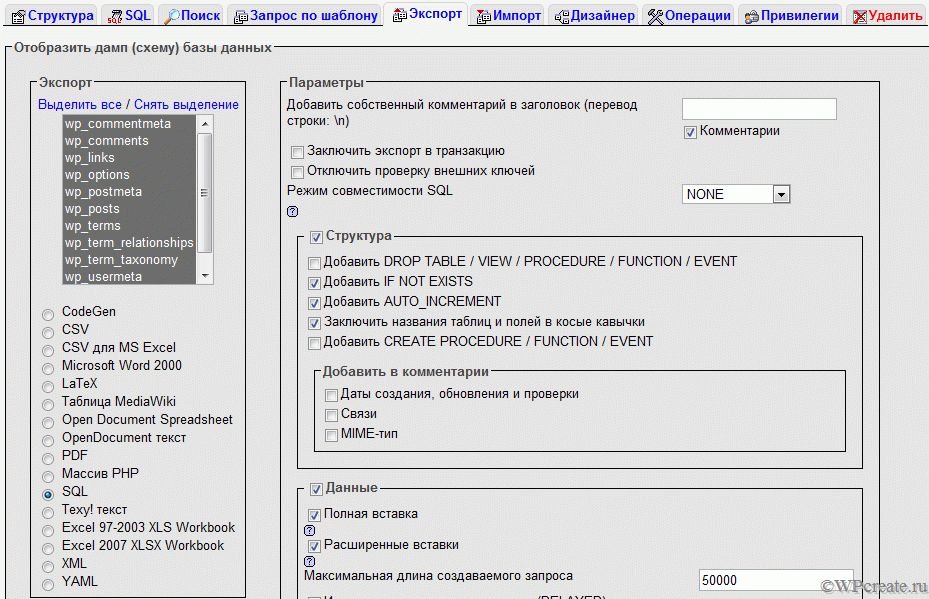929x599 pixels.
Task: Click the Структура tab icon
Action: pyautogui.click(x=18, y=17)
